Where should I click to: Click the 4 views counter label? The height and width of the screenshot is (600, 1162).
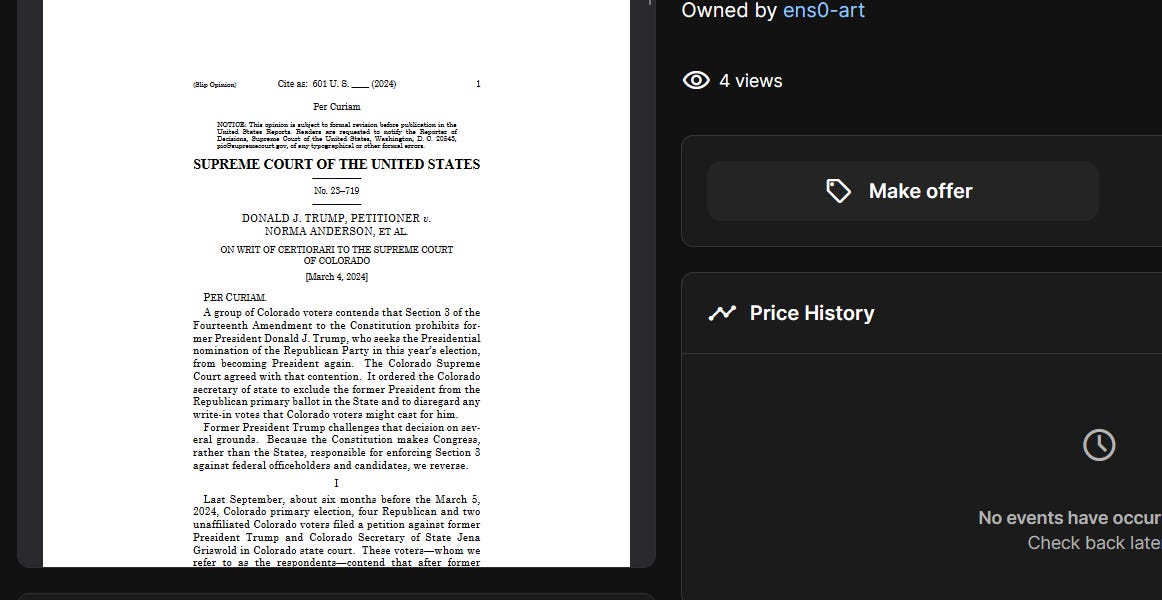(749, 80)
